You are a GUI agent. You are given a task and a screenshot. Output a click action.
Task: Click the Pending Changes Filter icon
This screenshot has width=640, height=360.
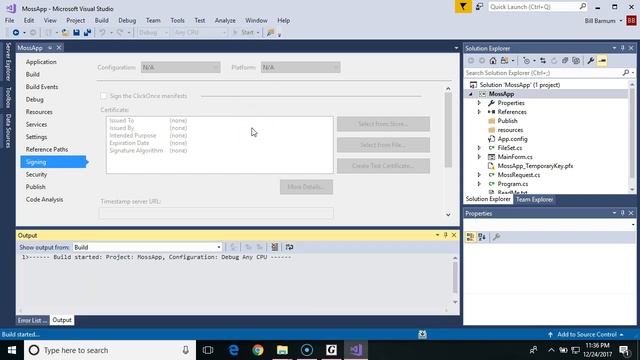[526, 61]
